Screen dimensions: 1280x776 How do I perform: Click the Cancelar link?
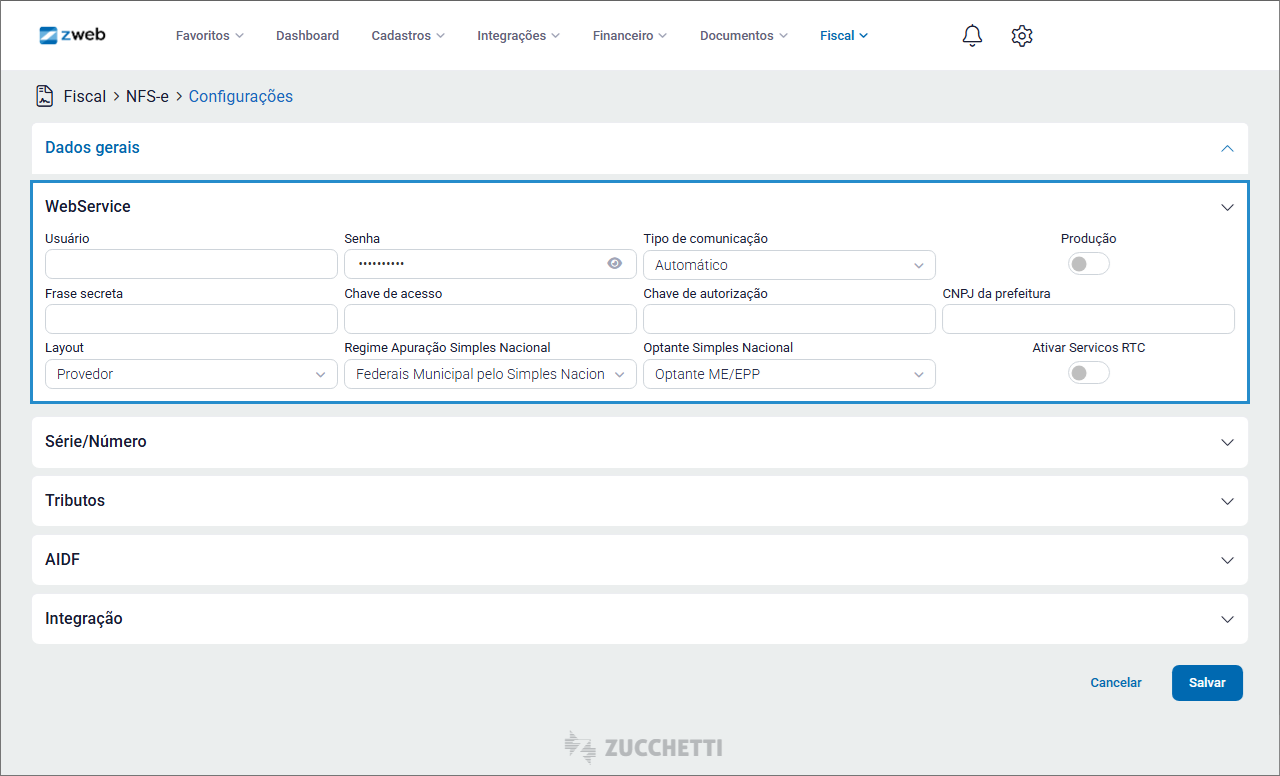(x=1115, y=683)
